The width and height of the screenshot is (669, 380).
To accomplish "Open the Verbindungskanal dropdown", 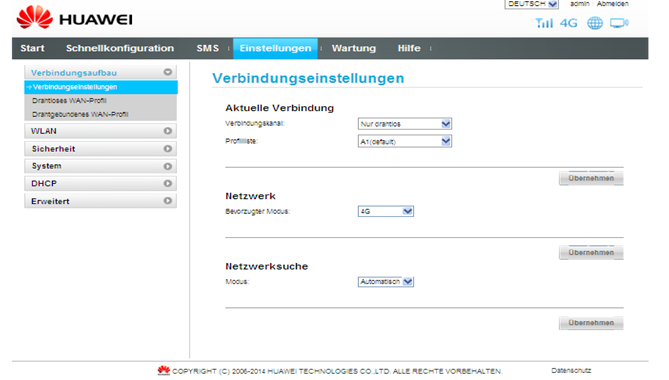I will point(404,124).
